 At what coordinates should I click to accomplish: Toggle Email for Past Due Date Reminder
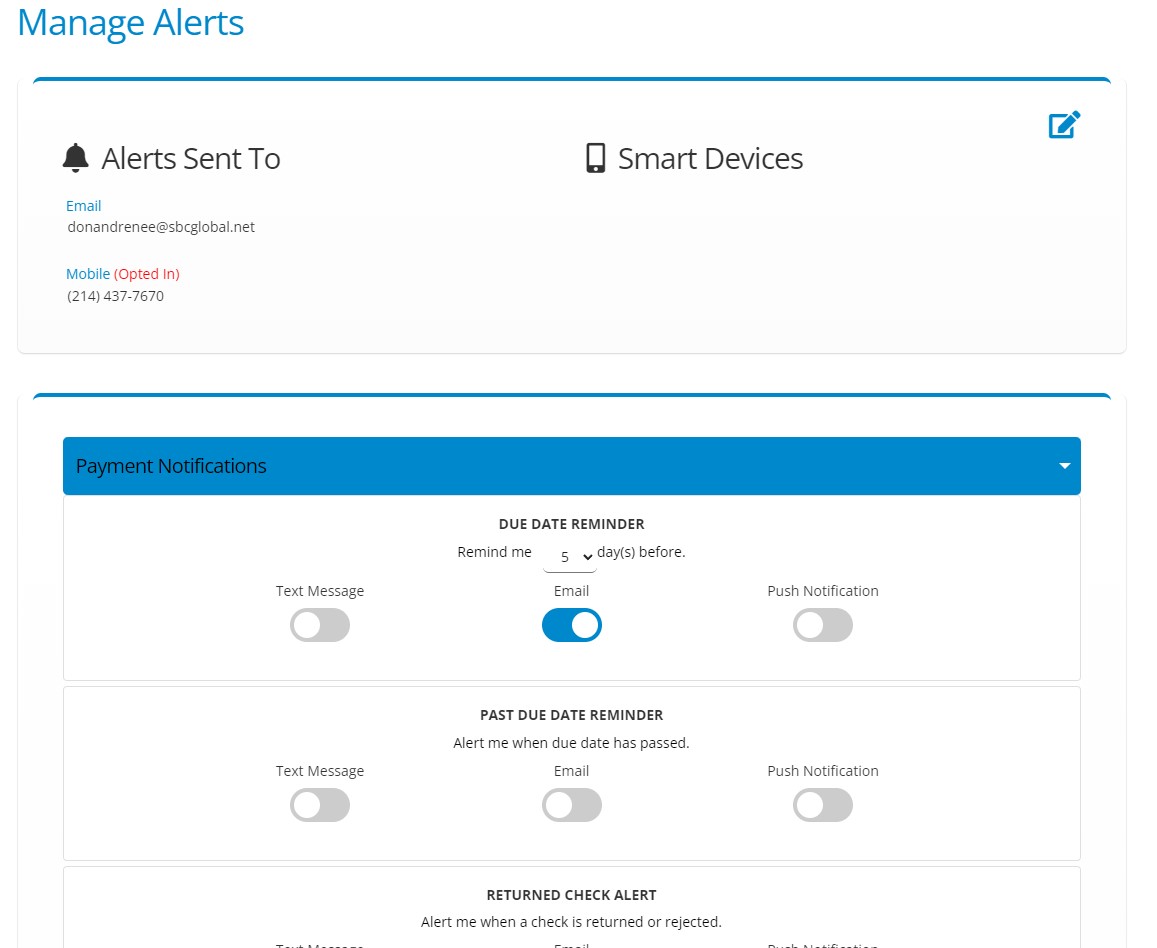tap(572, 805)
